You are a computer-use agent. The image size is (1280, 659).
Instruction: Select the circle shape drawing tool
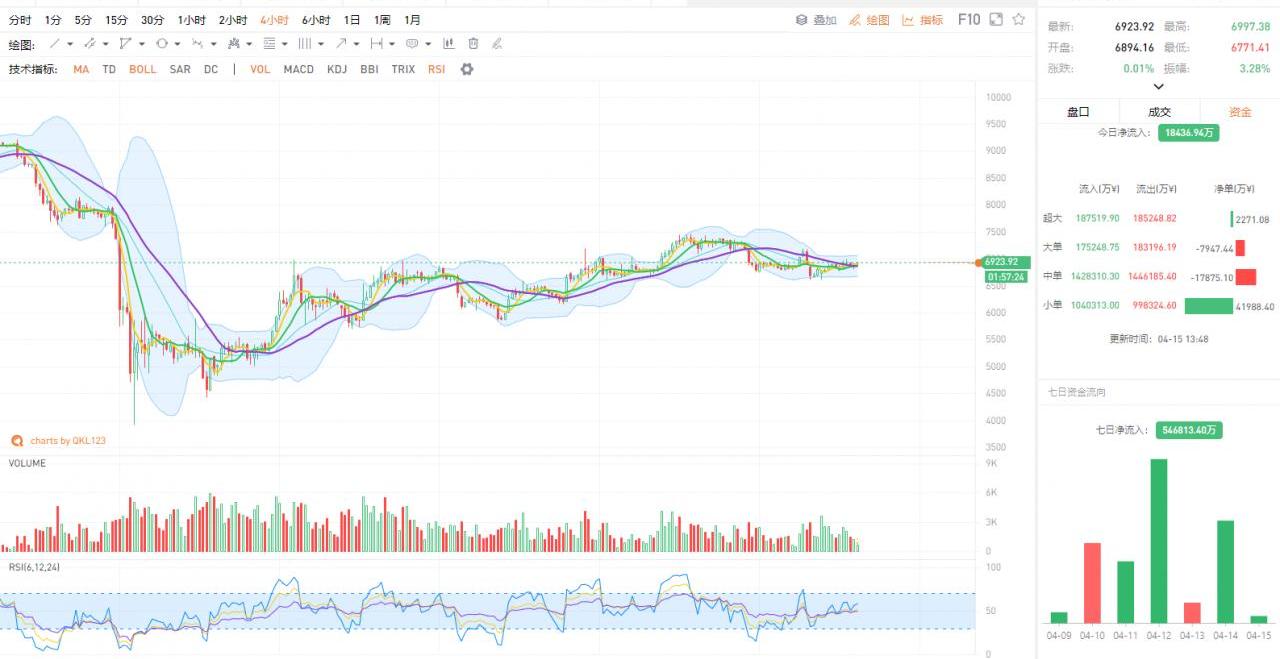pos(162,44)
